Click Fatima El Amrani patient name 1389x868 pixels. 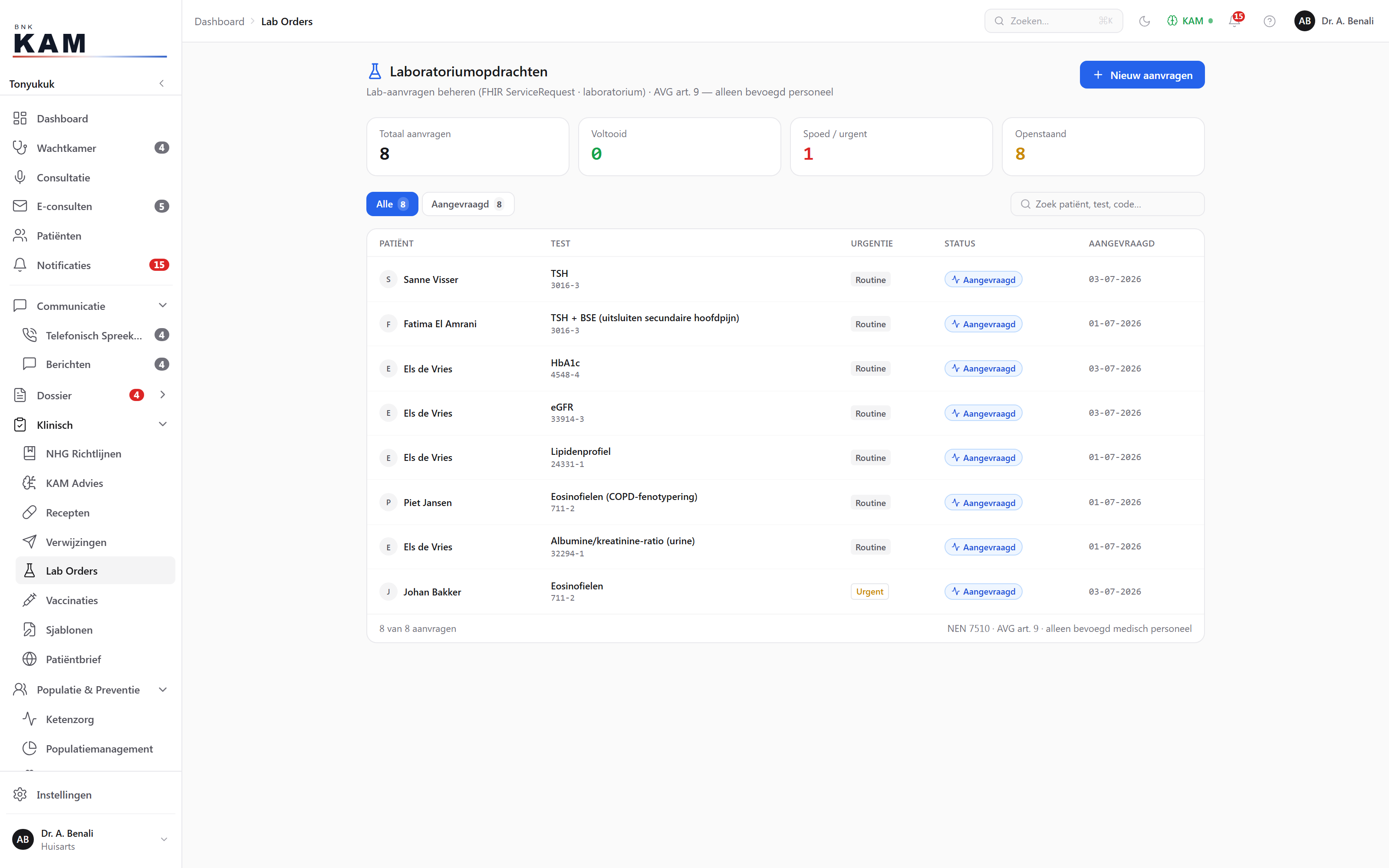440,324
